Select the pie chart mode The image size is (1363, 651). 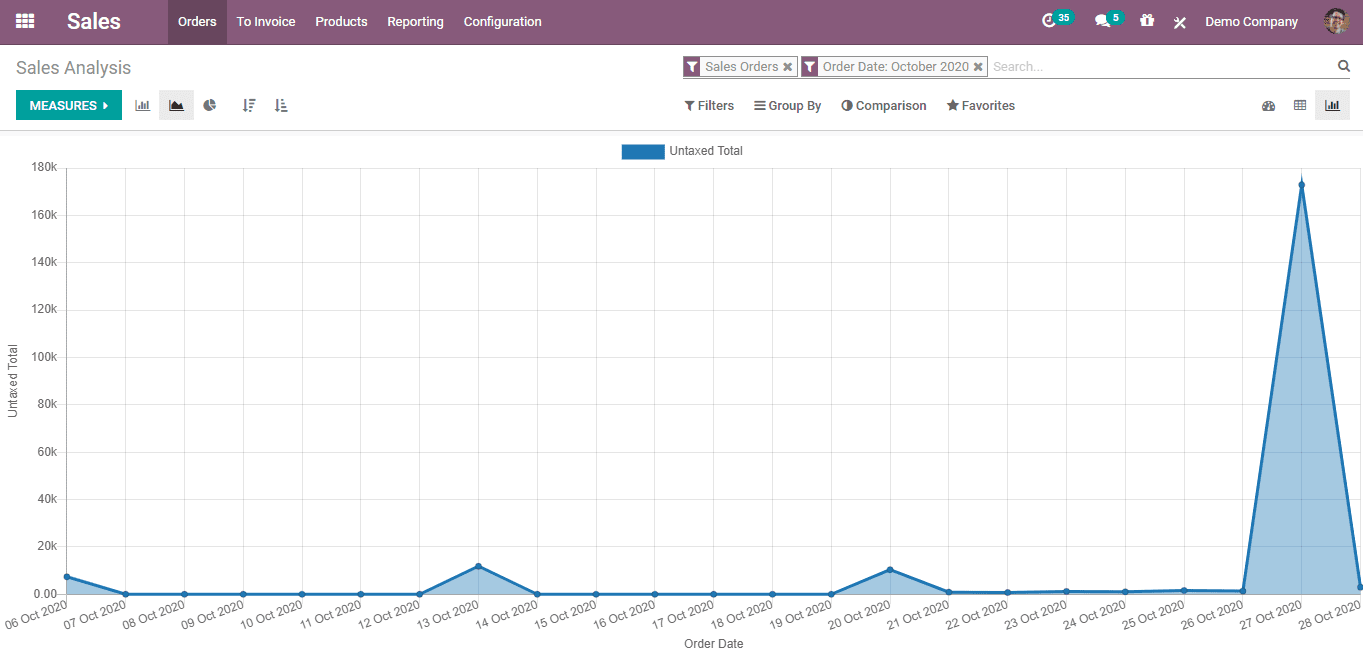coord(210,105)
